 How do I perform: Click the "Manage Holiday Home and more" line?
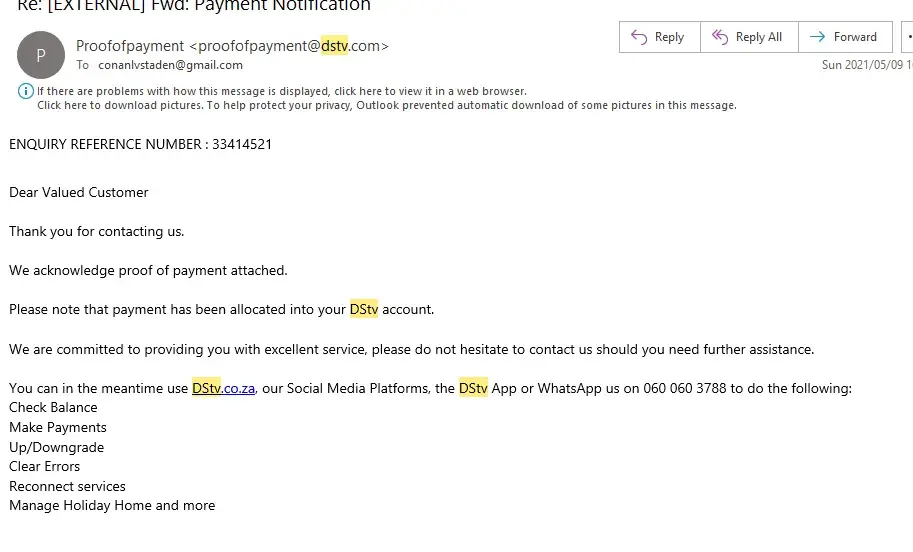112,505
